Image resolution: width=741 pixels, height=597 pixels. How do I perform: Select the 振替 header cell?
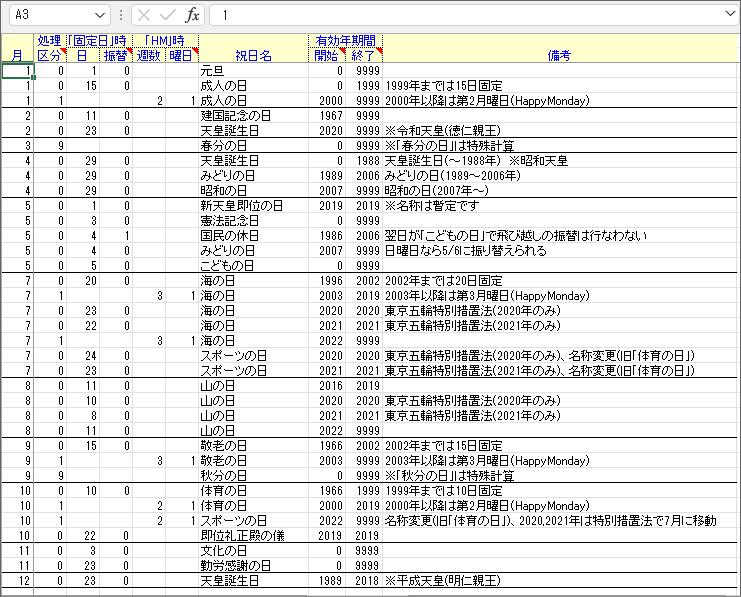pos(116,55)
